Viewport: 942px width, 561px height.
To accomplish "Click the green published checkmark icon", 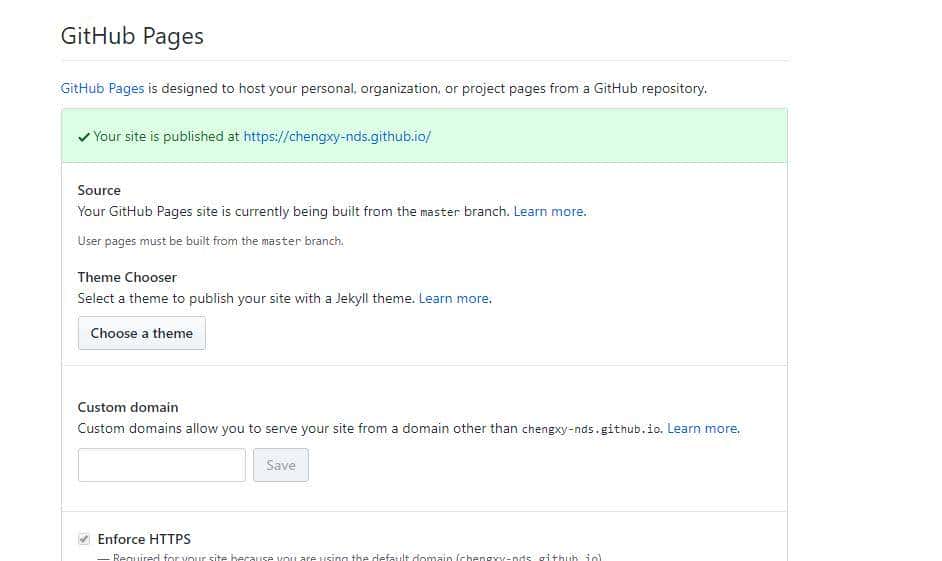I will tap(84, 137).
